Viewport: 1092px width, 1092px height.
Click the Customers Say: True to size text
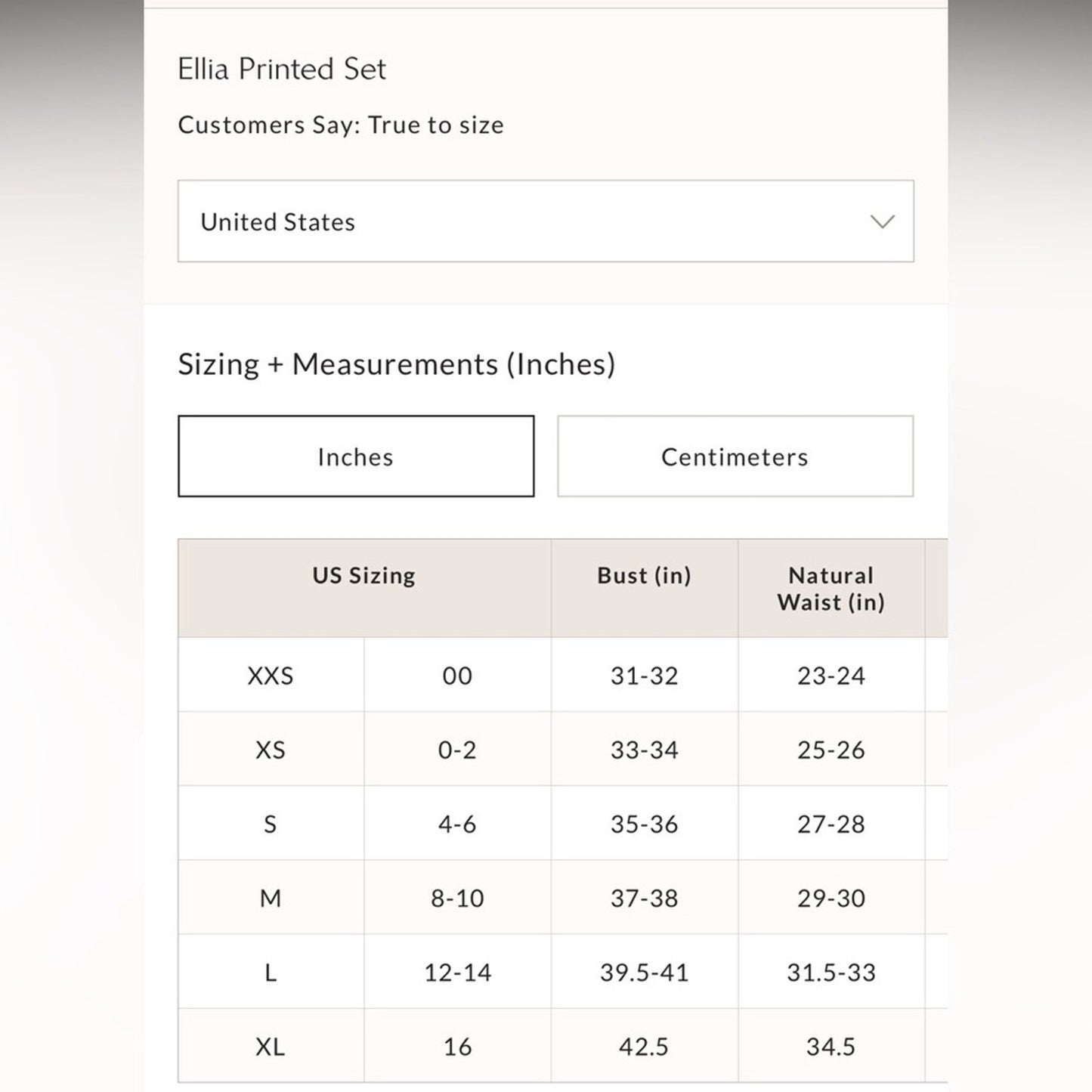point(340,125)
